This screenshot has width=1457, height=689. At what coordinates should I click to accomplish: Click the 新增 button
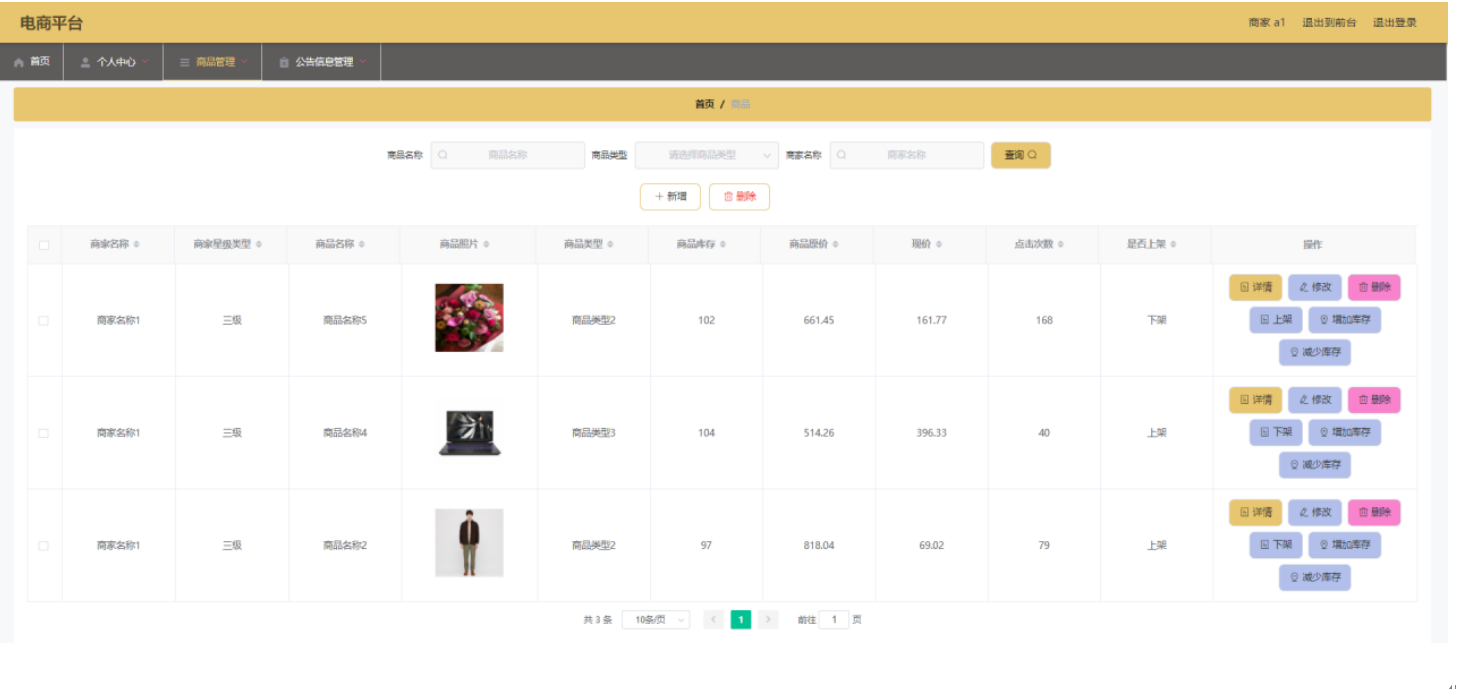670,197
